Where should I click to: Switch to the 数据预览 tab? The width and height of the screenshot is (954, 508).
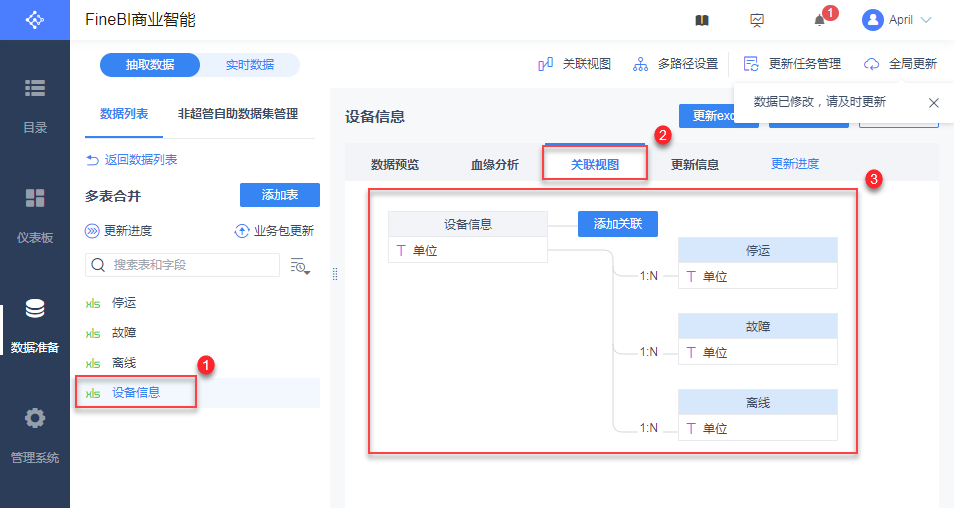click(x=395, y=165)
